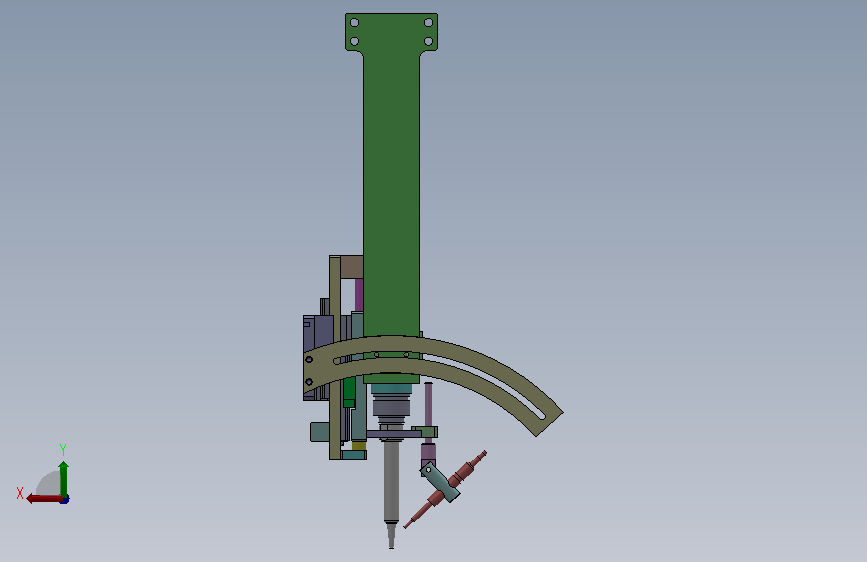Select the teal clamp holding the red tube
867x562 pixels.
(440, 482)
